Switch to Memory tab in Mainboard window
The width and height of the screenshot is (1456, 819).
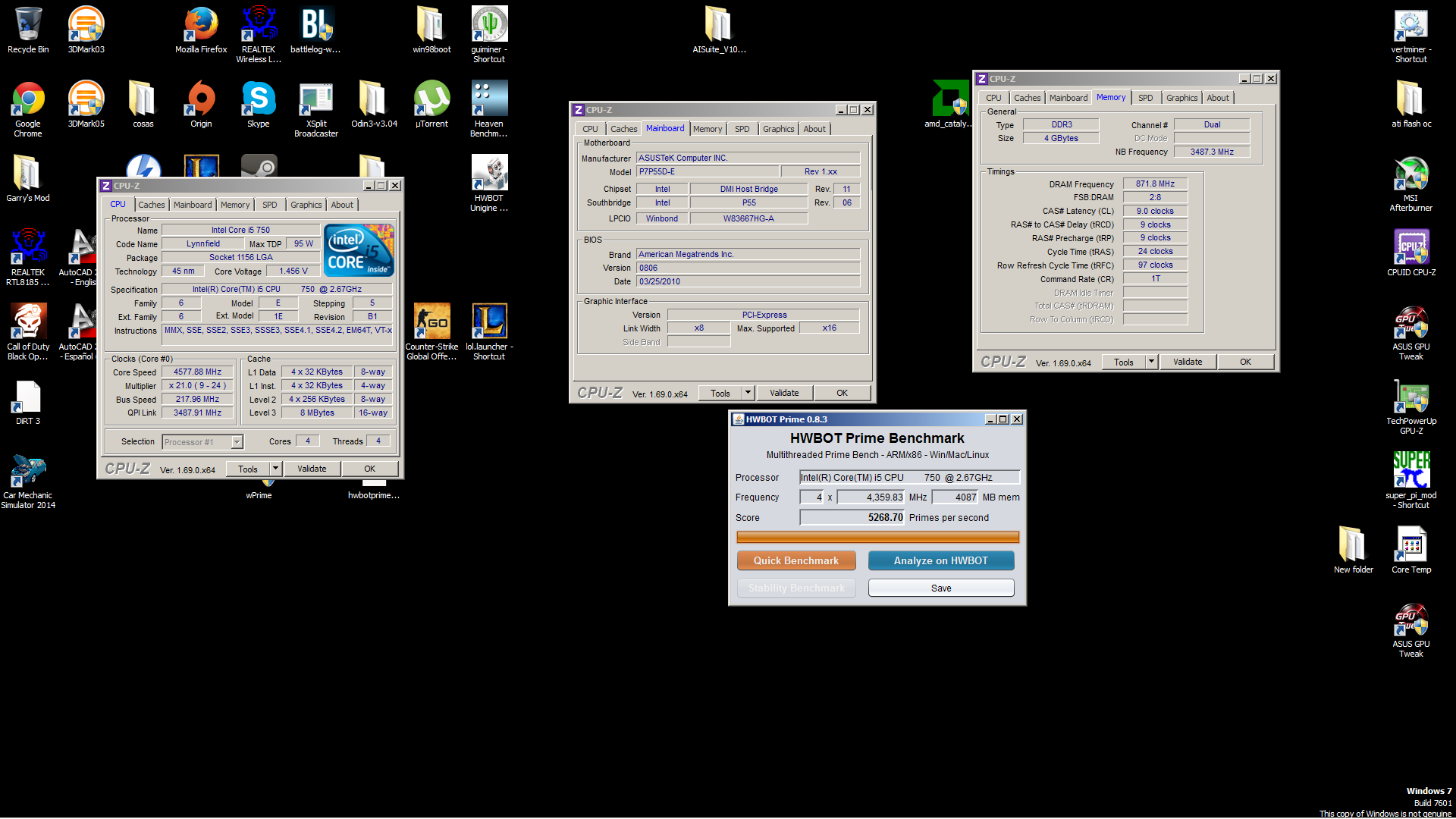(708, 129)
